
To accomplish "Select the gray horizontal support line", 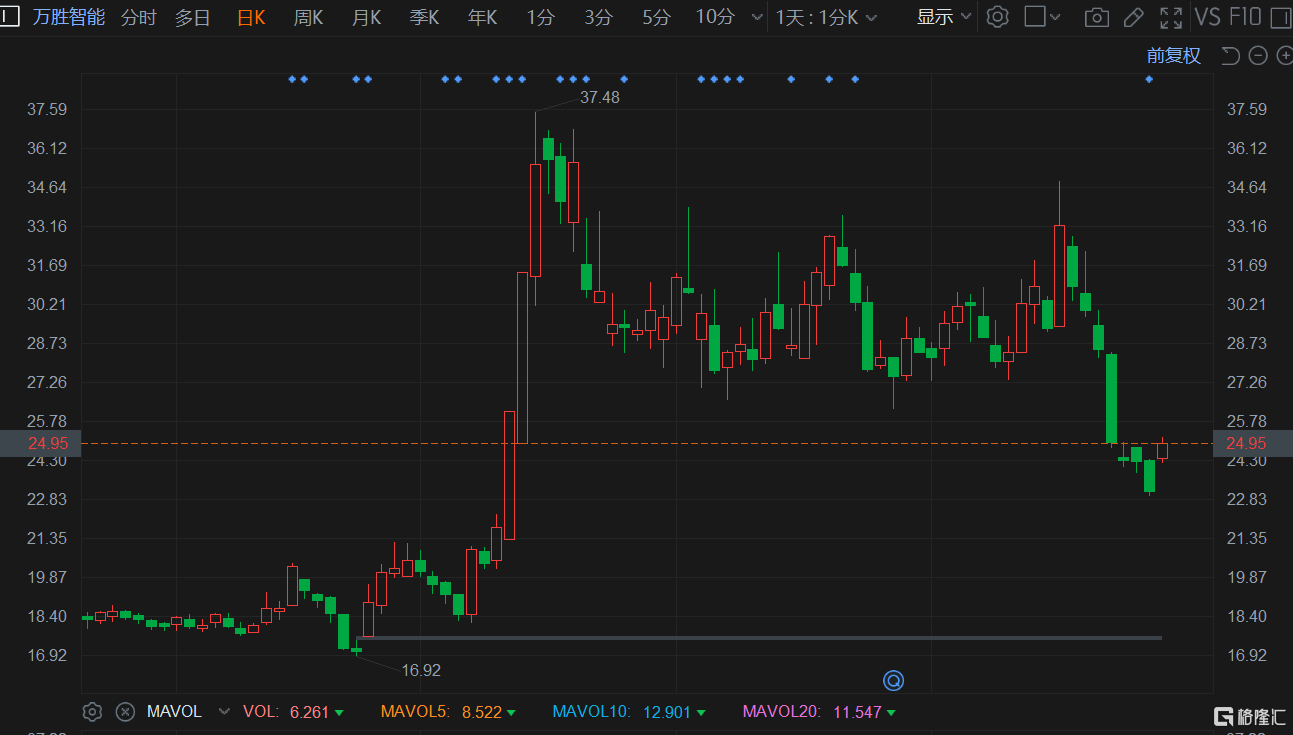I will (x=759, y=637).
